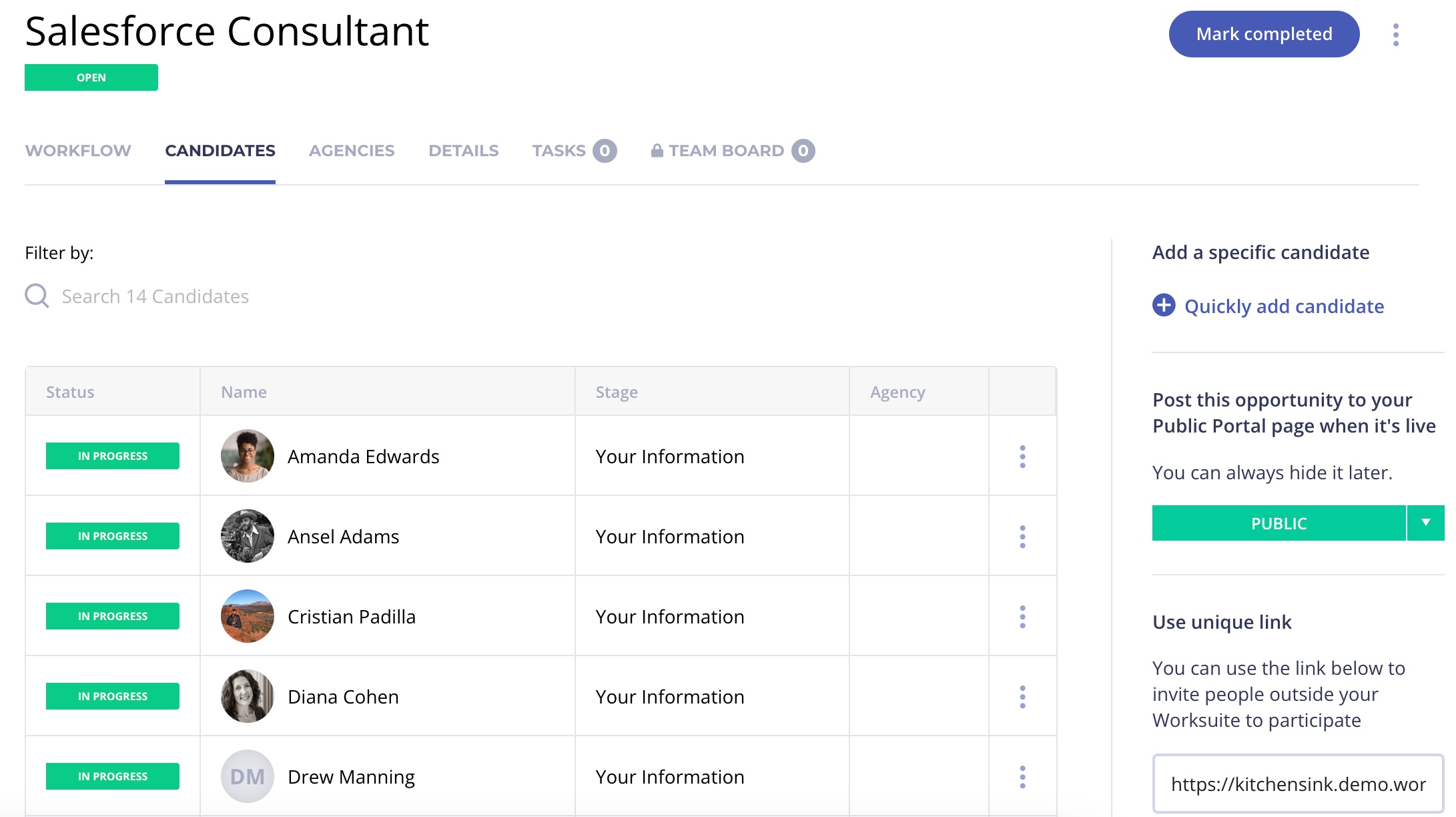Viewport: 1456px width, 817px height.
Task: Open Cristian Padilla row three-dot menu
Action: (x=1022, y=617)
